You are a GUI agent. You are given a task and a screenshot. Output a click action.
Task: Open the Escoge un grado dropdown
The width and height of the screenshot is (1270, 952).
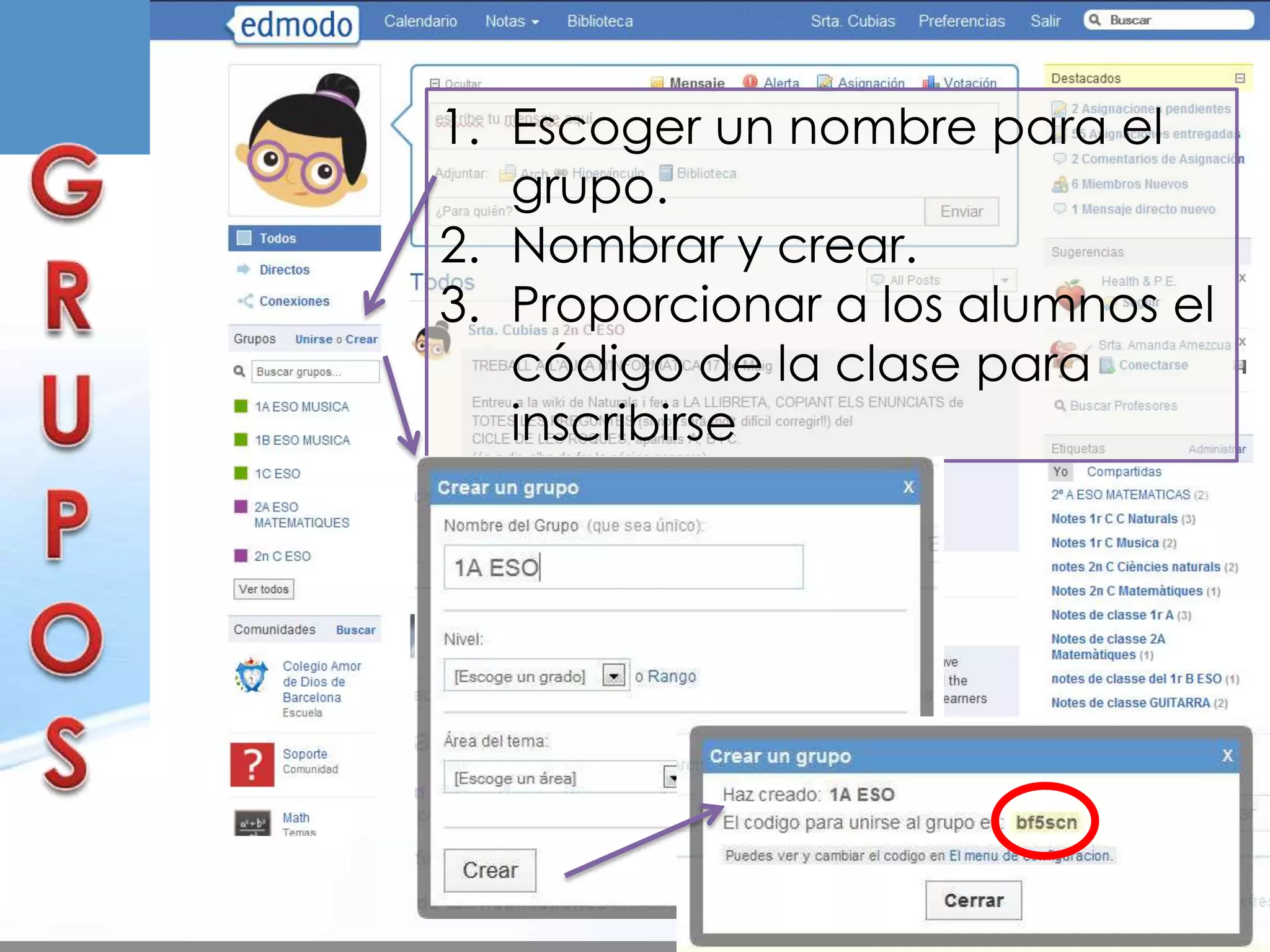tap(537, 676)
